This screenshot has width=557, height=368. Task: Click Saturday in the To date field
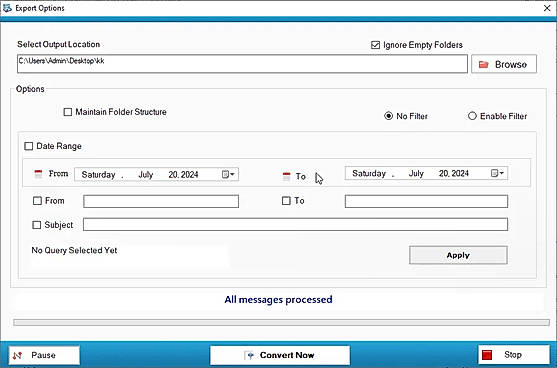(369, 173)
